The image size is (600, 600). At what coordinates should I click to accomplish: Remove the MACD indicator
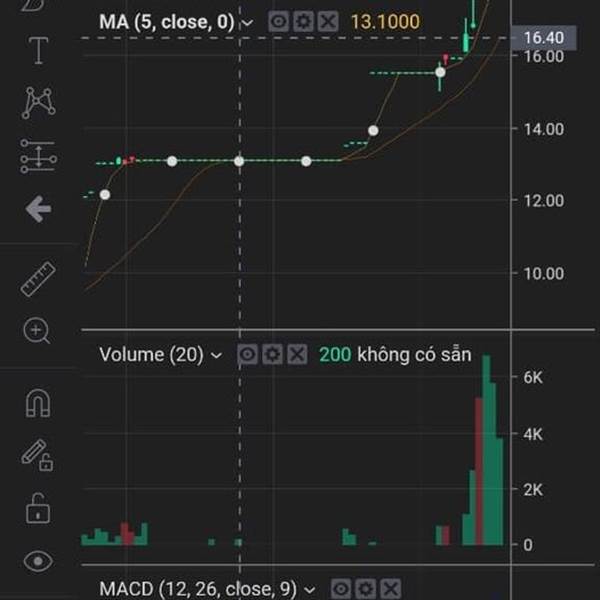pos(391,588)
